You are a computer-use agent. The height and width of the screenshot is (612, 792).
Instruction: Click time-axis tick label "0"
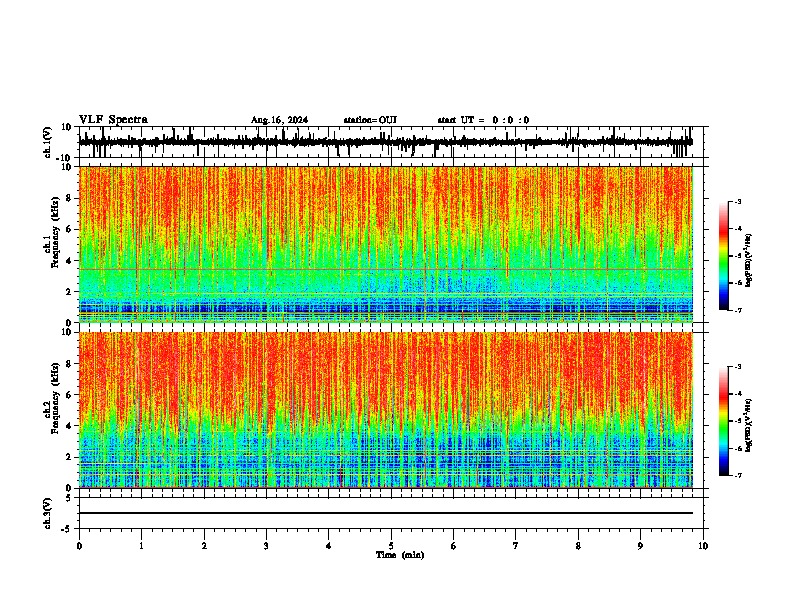point(79,546)
